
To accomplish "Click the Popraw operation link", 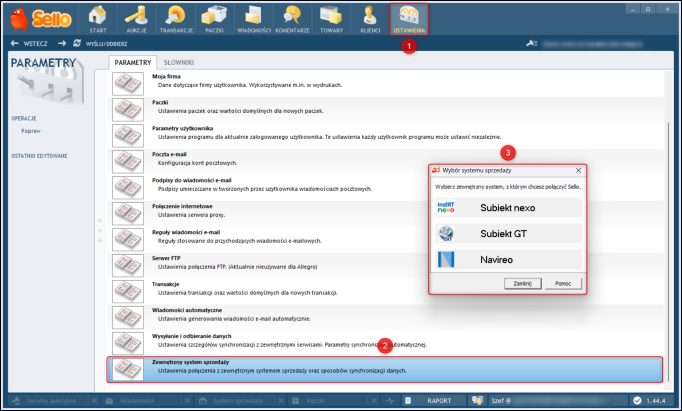I will click(x=31, y=131).
